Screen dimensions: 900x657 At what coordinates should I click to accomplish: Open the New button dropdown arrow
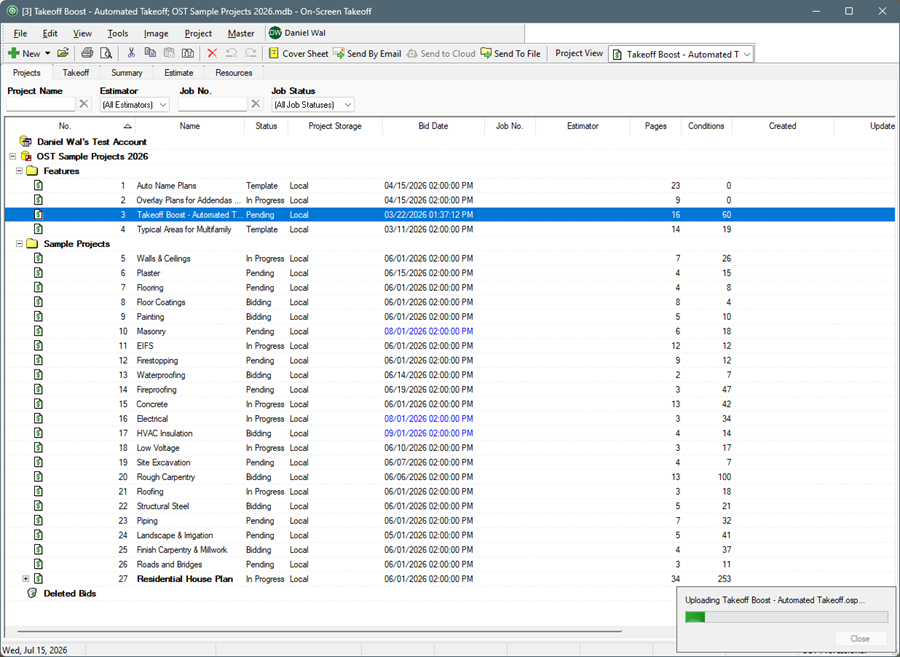[x=48, y=53]
